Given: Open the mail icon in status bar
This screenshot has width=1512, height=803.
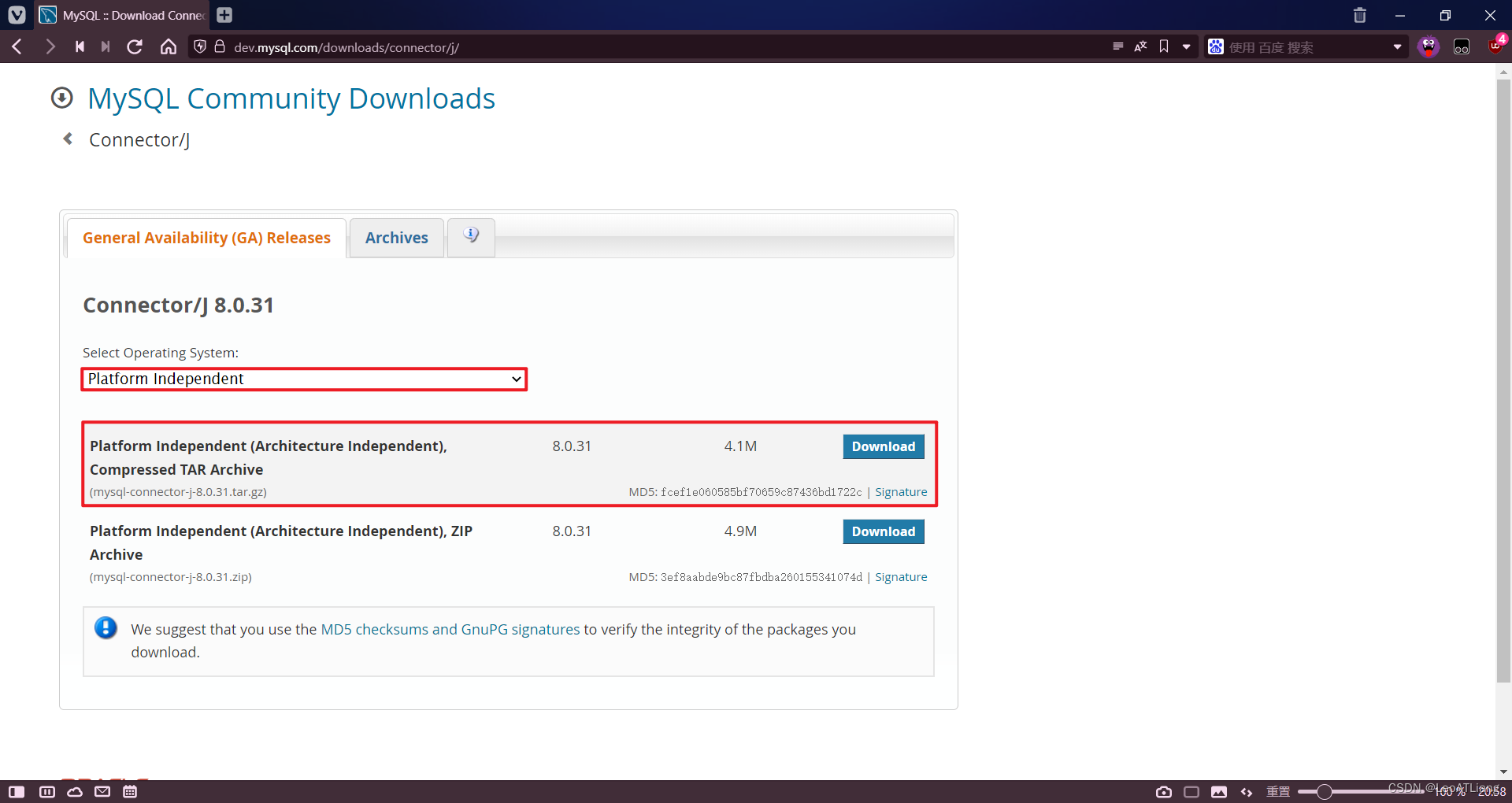Looking at the screenshot, I should 102,792.
